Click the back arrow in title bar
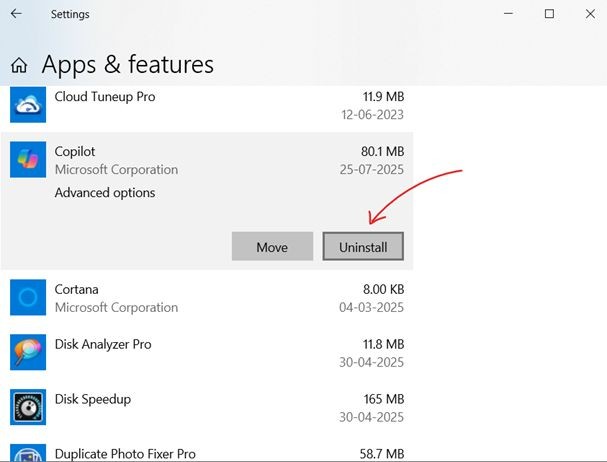The height and width of the screenshot is (462, 607). click(x=16, y=14)
